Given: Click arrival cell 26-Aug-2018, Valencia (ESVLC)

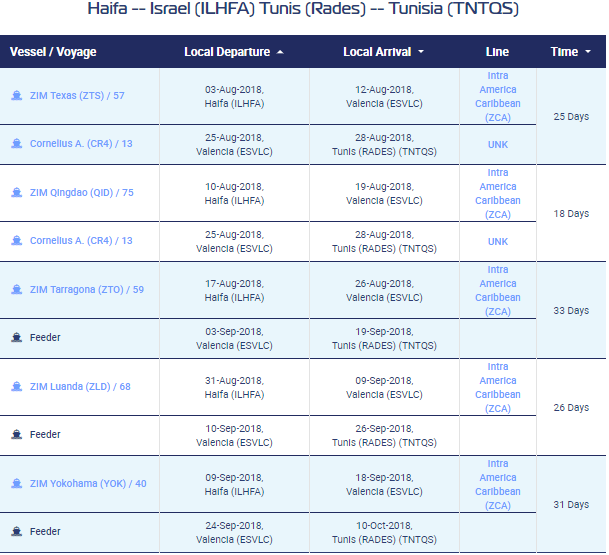Looking at the screenshot, I should pos(384,291).
